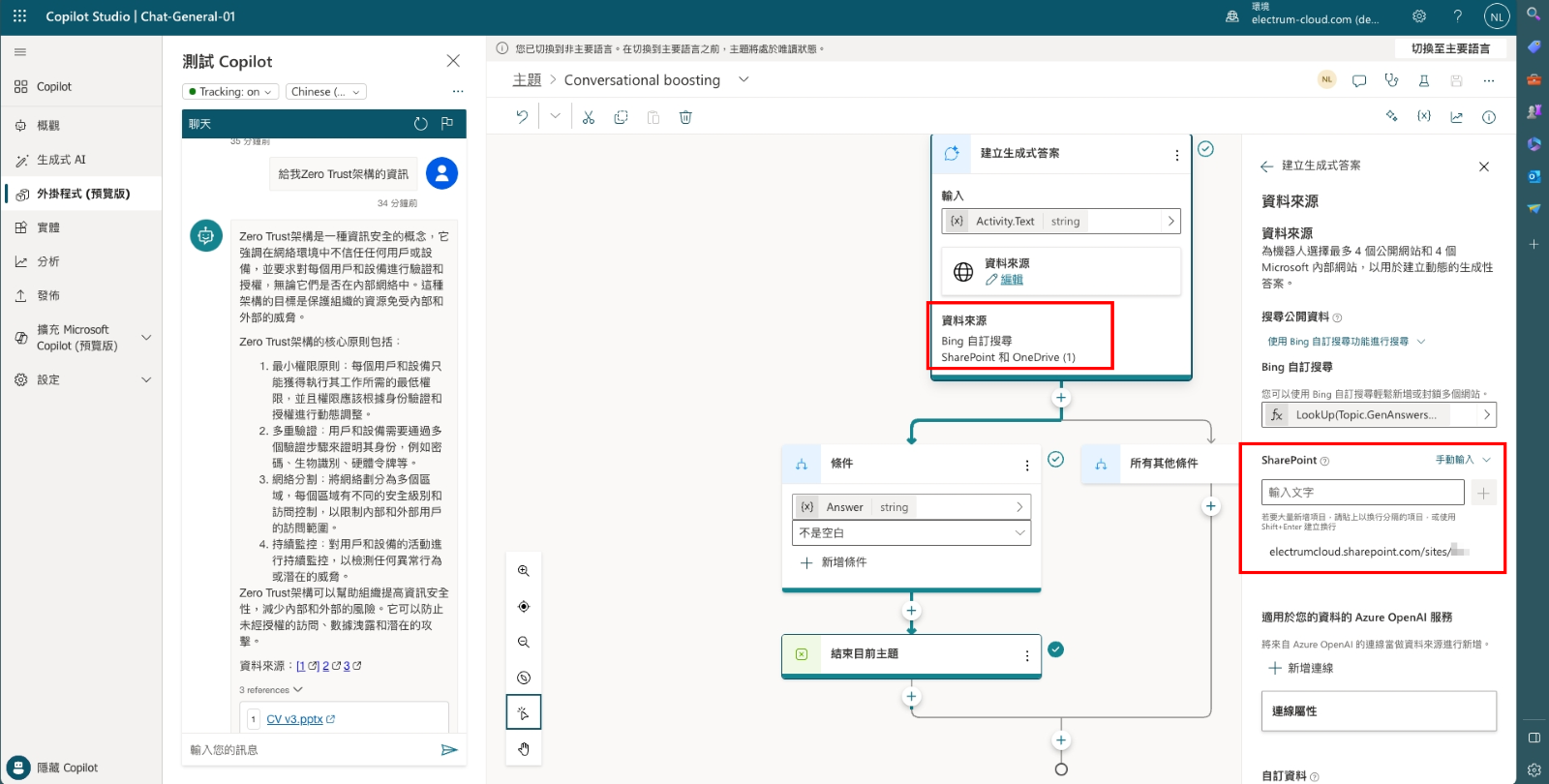Screen dimensions: 1549x784
Task: Click the save disk icon in header
Action: 1456,80
